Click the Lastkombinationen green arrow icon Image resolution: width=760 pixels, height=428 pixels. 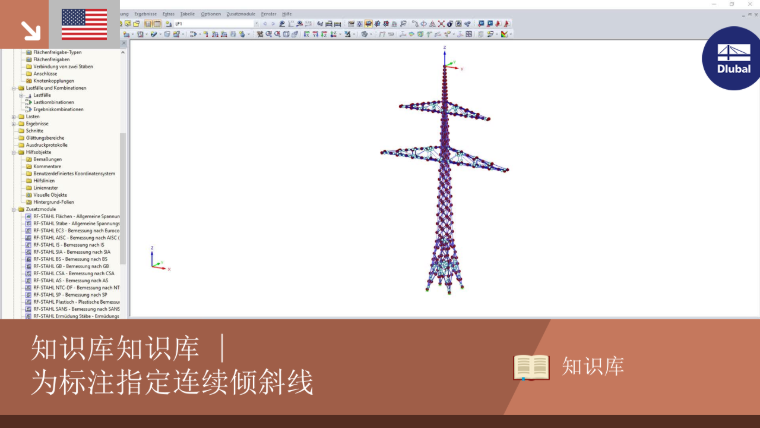click(29, 102)
